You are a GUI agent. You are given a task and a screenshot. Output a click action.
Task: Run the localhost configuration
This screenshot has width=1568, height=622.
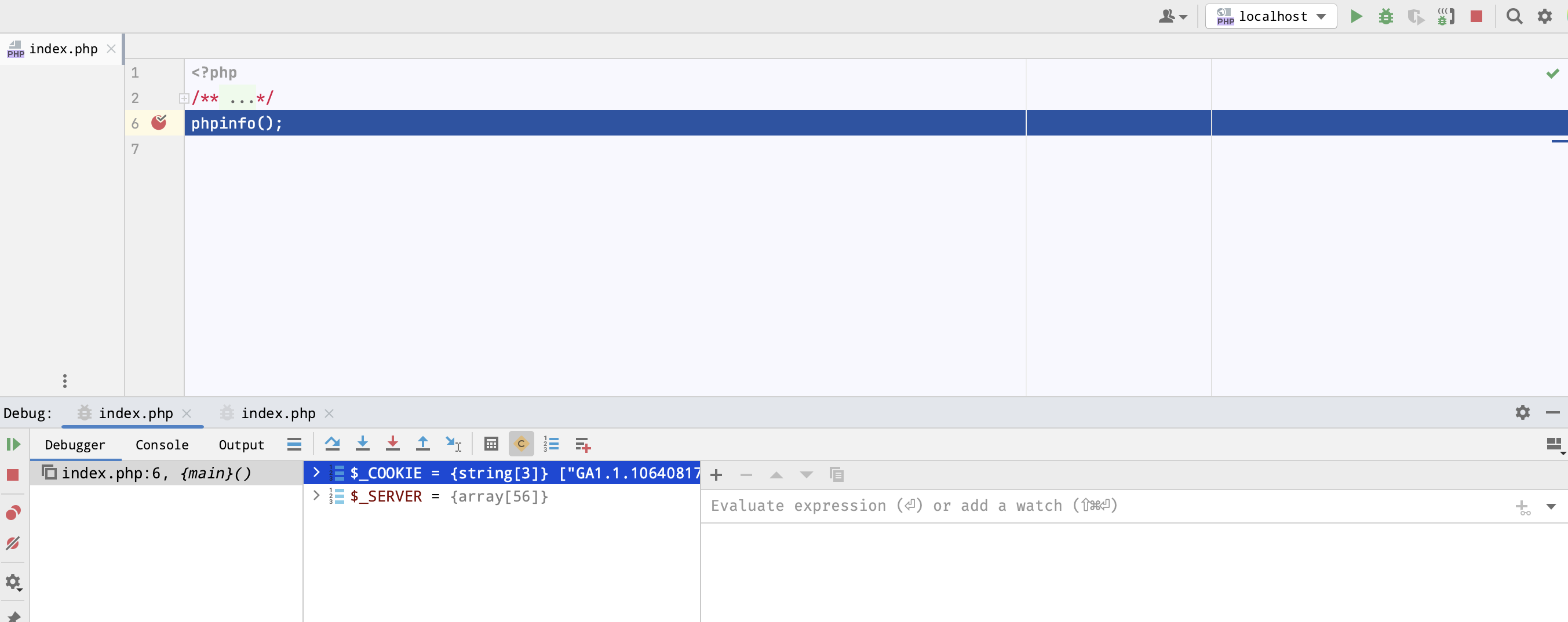[1355, 16]
